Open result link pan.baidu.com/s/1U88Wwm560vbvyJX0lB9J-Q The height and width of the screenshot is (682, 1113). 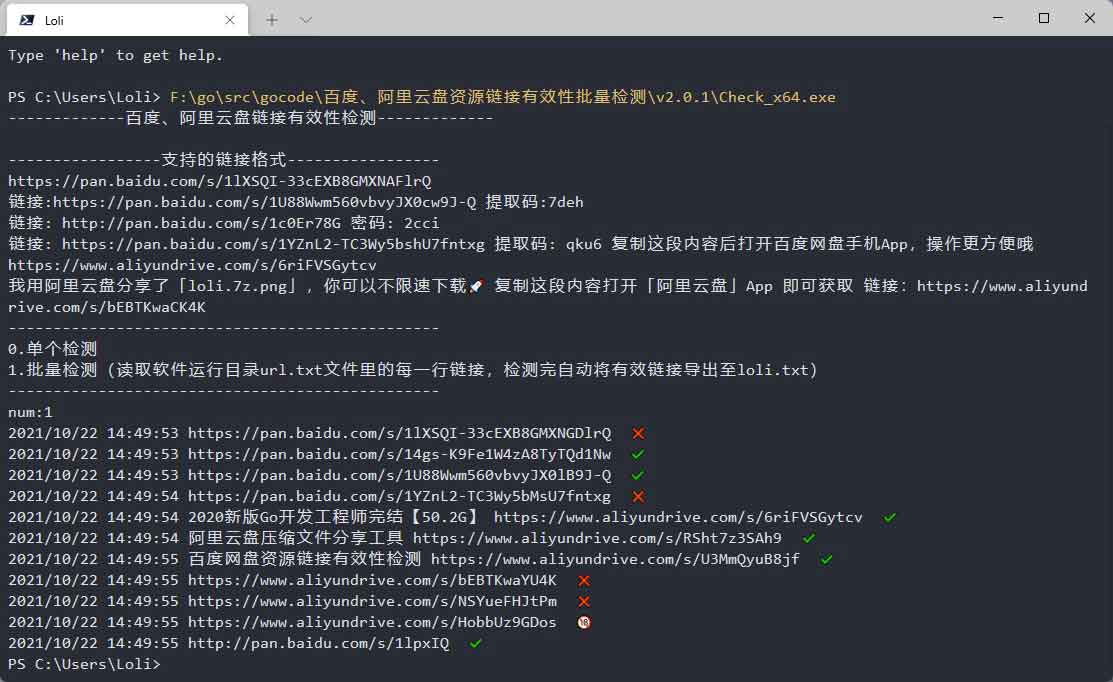click(399, 475)
